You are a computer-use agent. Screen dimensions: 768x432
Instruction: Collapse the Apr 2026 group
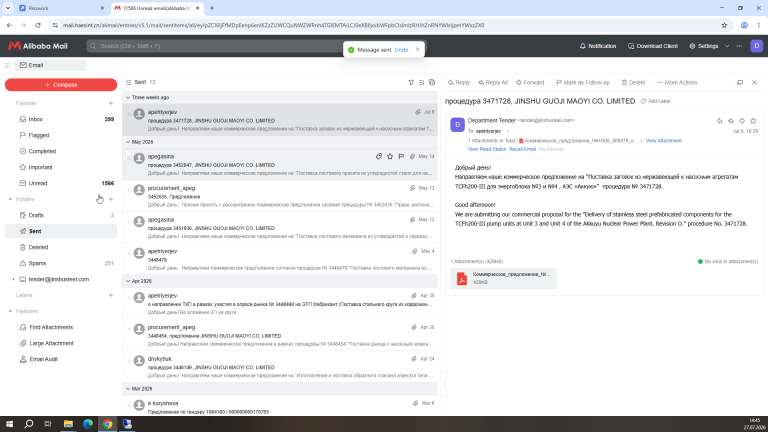tap(128, 281)
